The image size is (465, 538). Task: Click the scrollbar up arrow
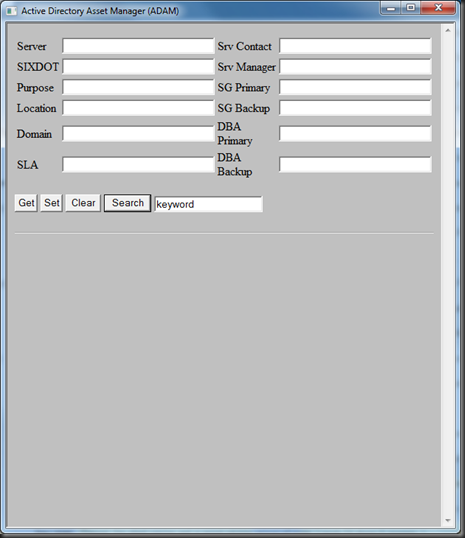click(447, 31)
